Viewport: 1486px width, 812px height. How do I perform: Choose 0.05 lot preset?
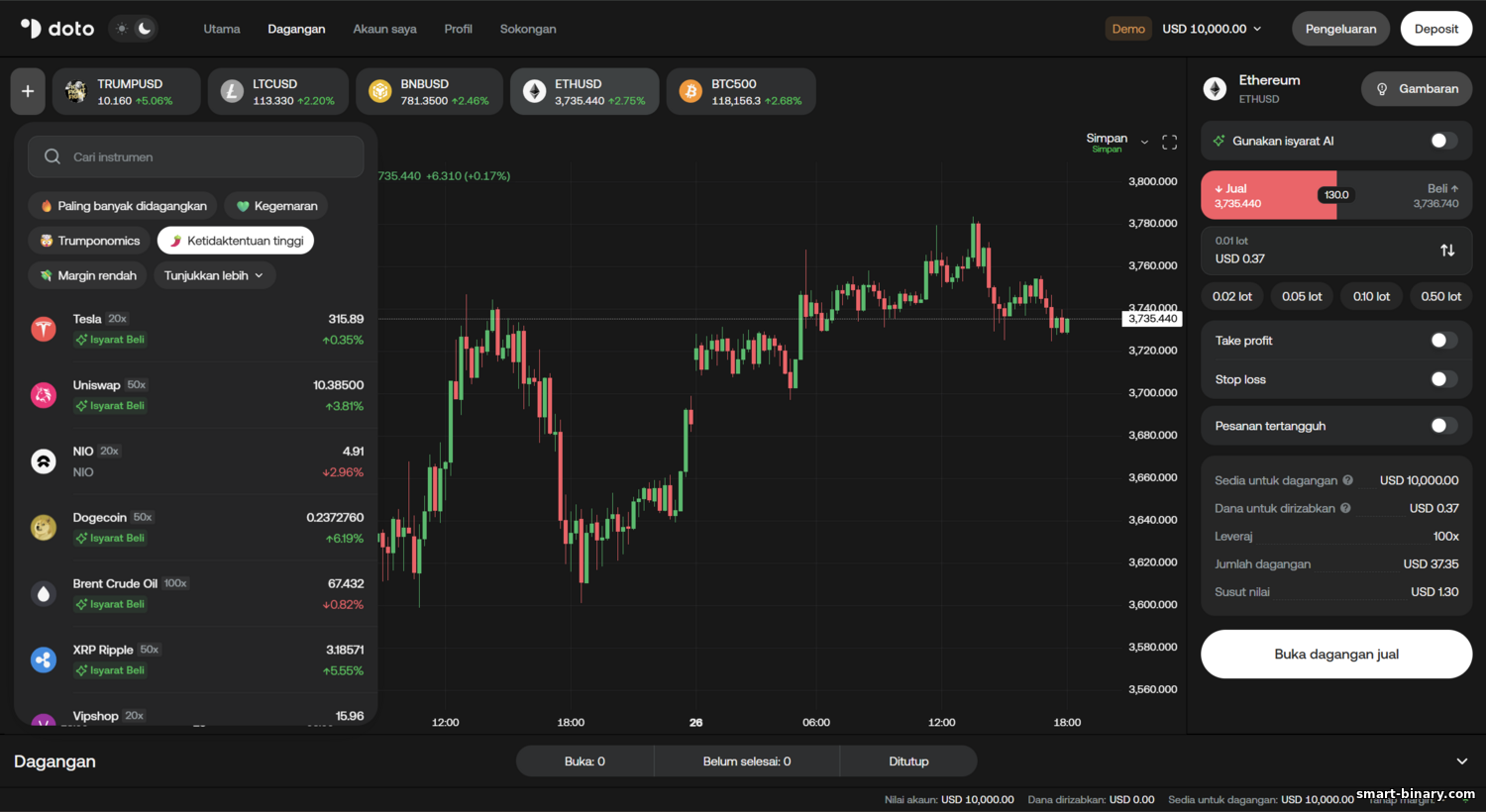(x=1302, y=296)
